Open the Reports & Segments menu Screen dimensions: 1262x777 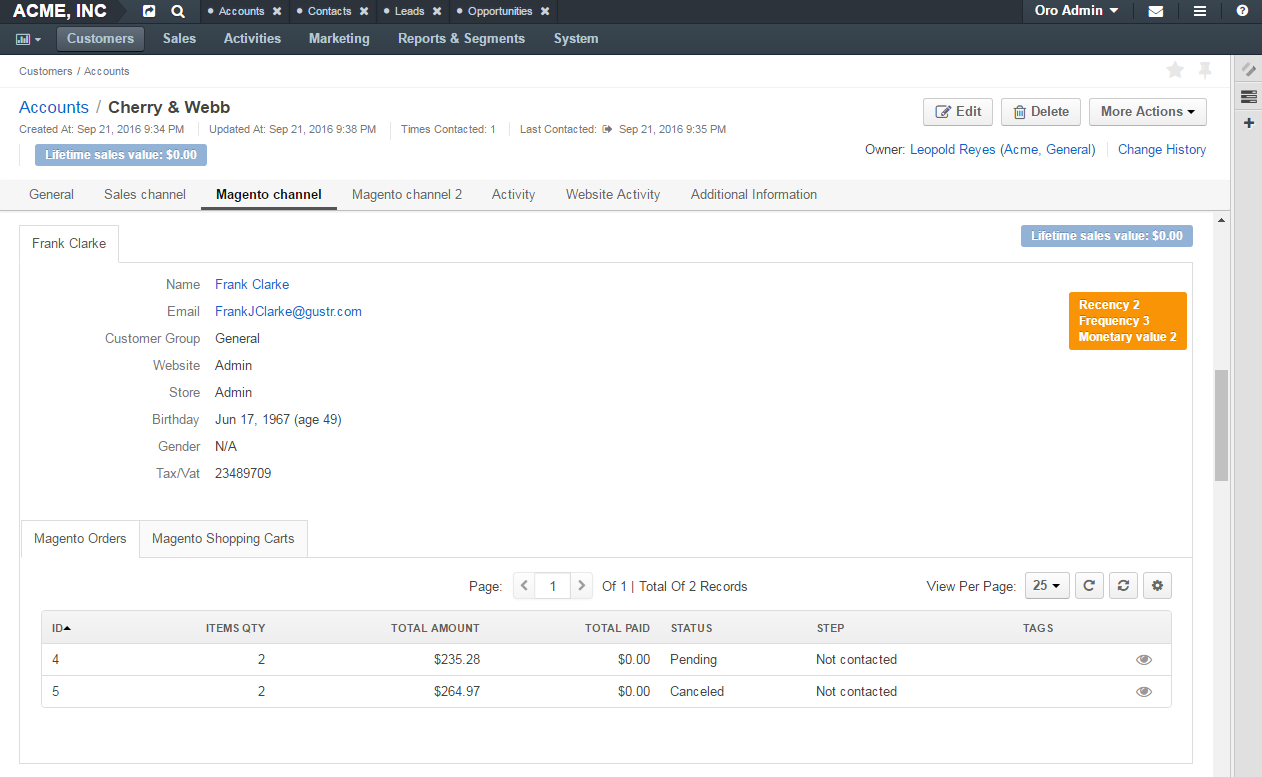point(461,39)
